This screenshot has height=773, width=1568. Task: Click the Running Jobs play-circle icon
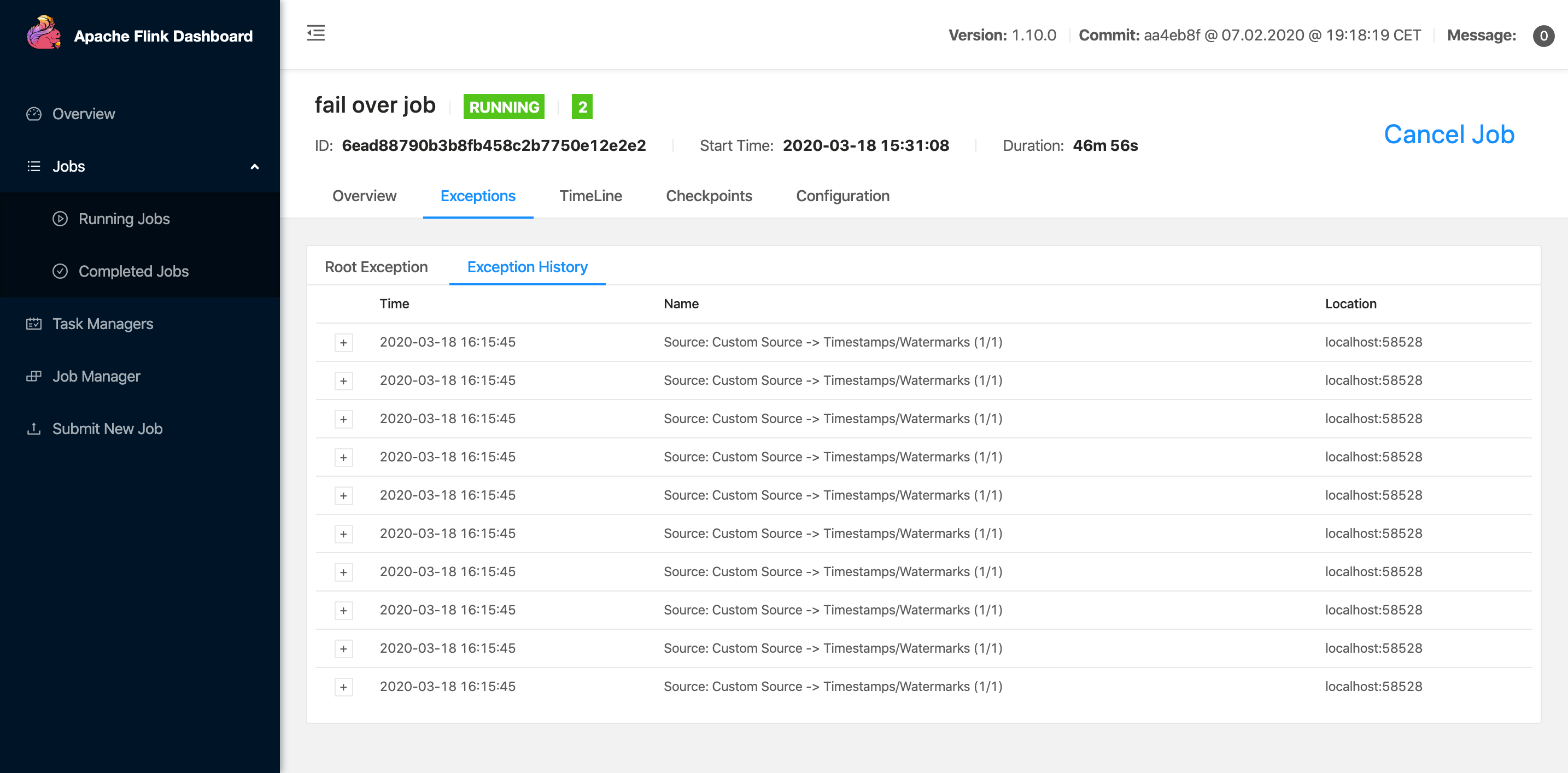pos(60,219)
